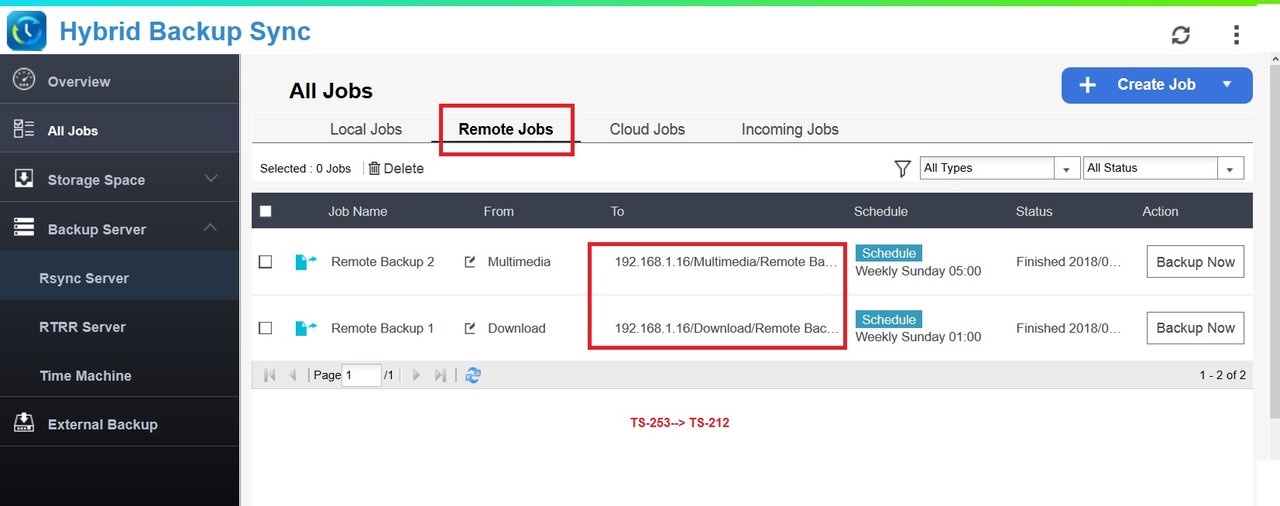
Task: Click the Status column header
Action: (x=1034, y=211)
